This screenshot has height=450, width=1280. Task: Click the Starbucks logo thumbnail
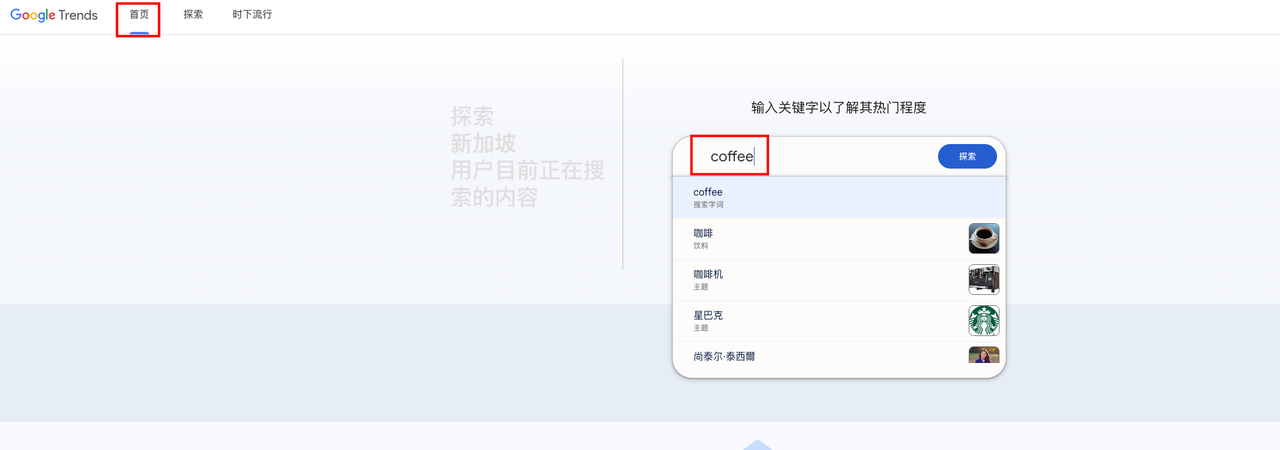point(984,320)
